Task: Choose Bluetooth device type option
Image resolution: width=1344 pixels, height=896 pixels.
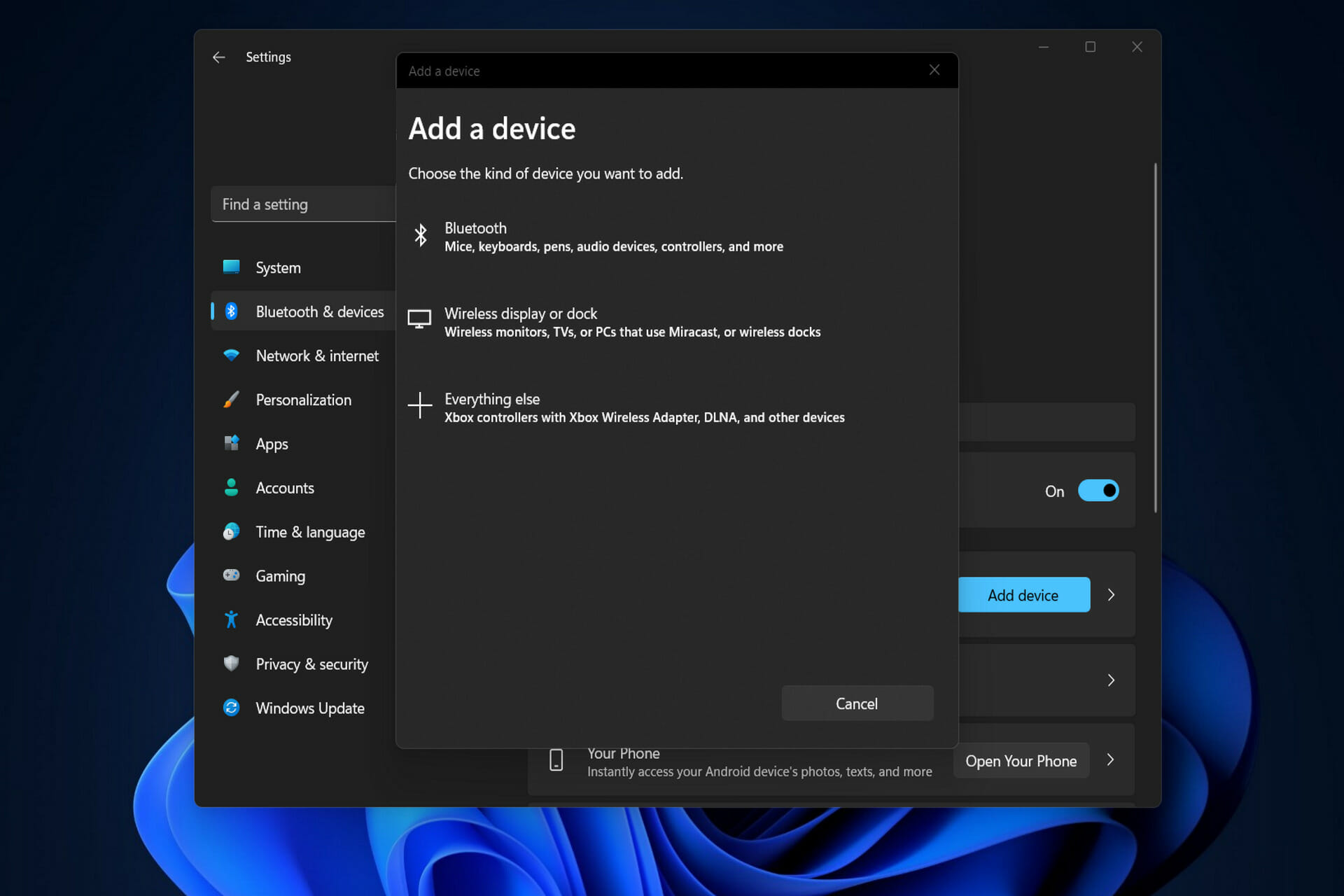Action: (x=677, y=237)
